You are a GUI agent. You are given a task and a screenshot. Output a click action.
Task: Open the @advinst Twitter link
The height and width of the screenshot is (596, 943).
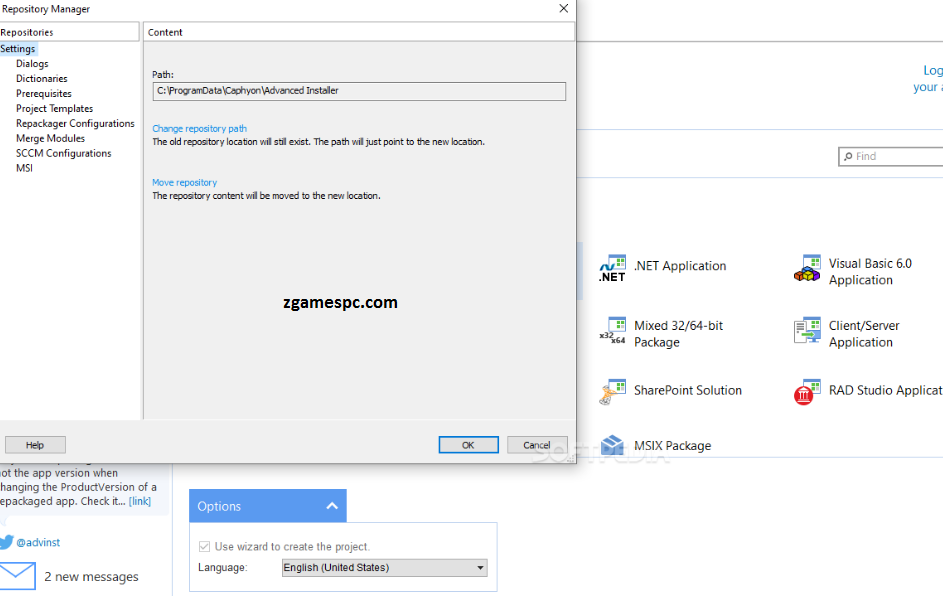point(38,542)
